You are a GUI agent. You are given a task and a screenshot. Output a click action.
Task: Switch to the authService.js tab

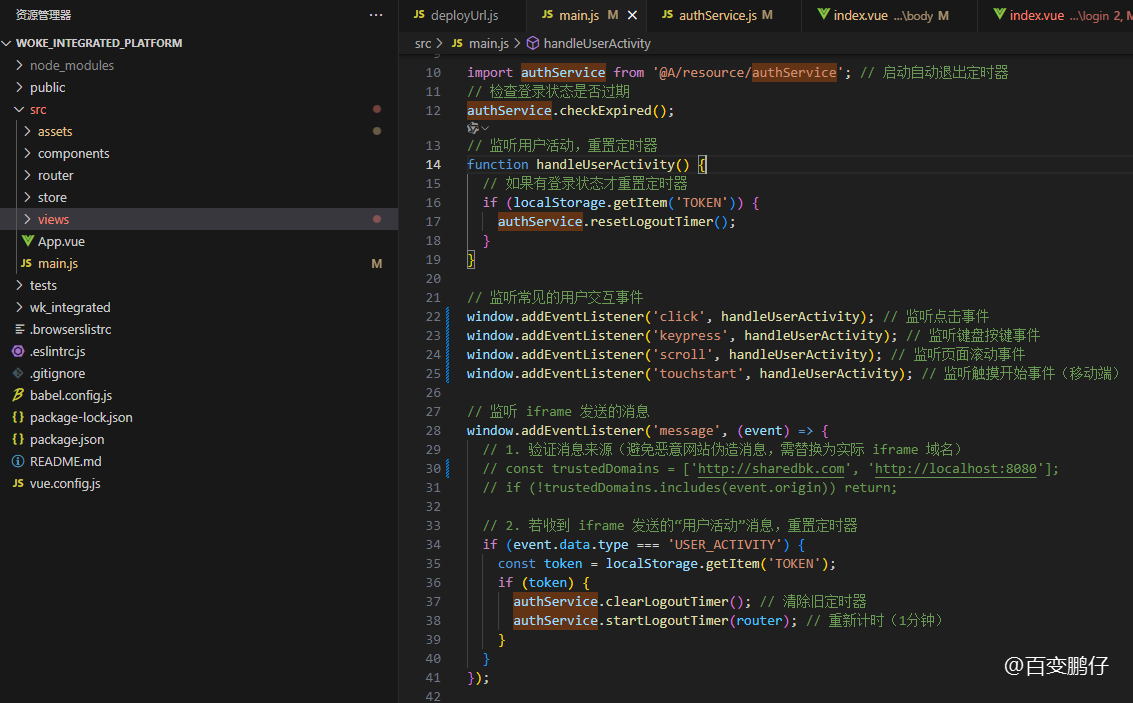tap(717, 15)
